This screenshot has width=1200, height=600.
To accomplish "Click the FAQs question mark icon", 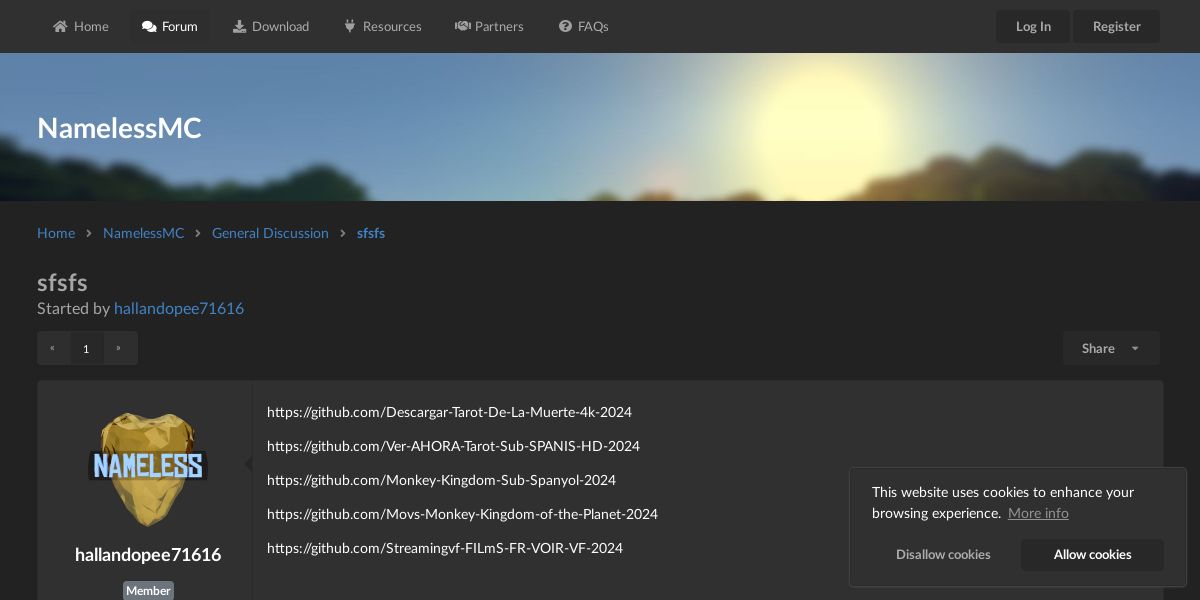I will point(565,27).
